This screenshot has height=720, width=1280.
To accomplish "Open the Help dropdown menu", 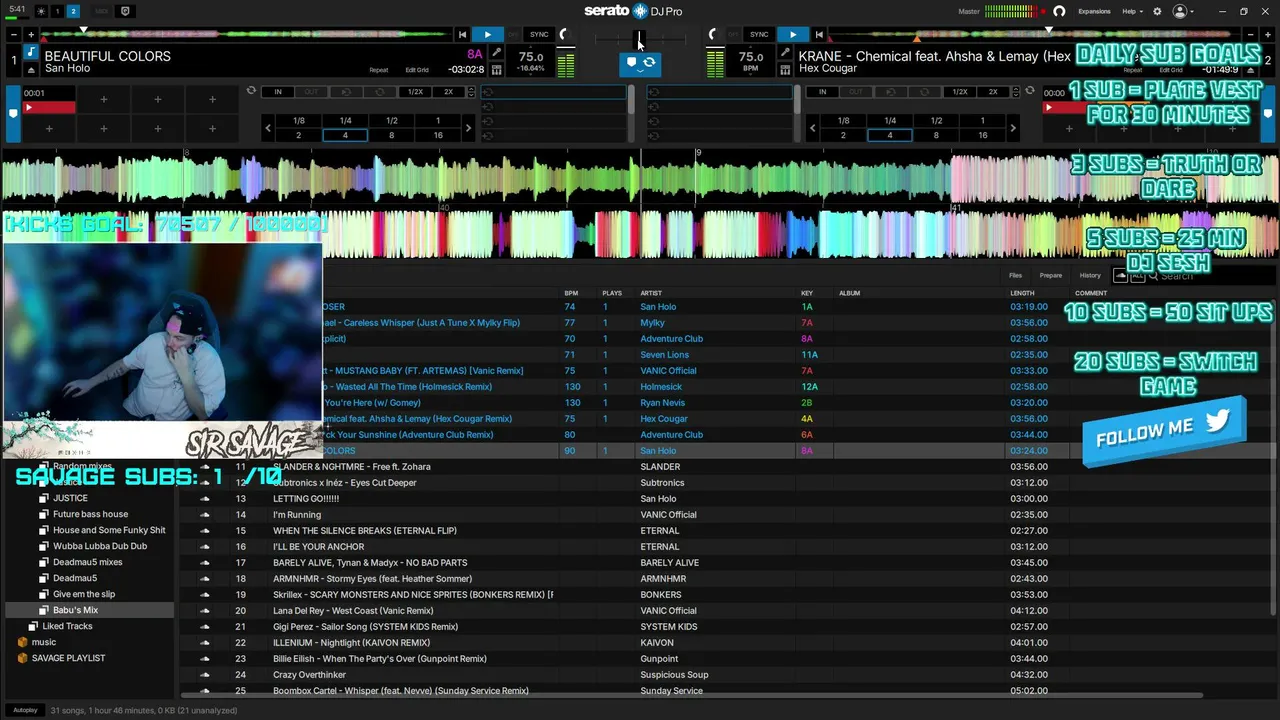I will [x=1132, y=11].
